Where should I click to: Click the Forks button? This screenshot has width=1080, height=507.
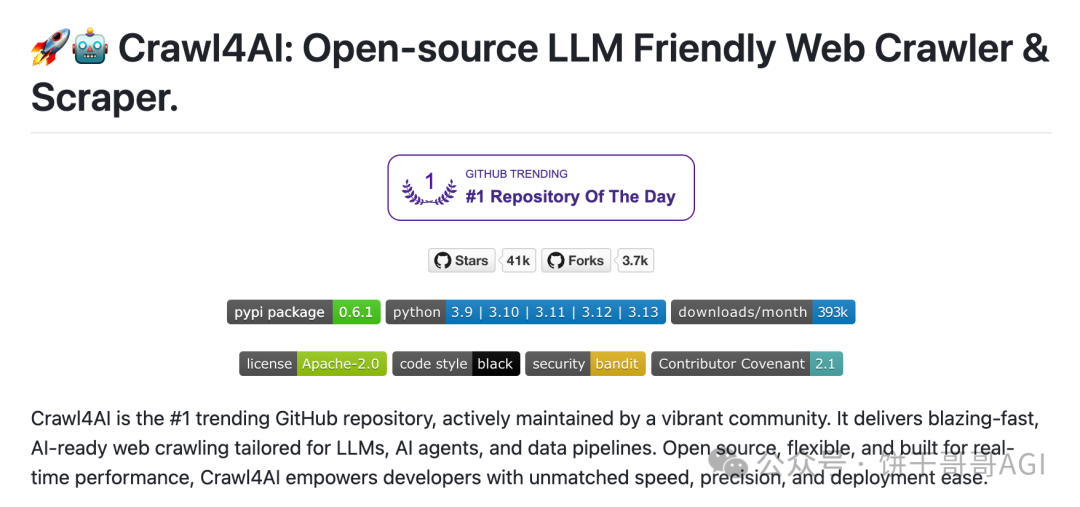pos(576,260)
